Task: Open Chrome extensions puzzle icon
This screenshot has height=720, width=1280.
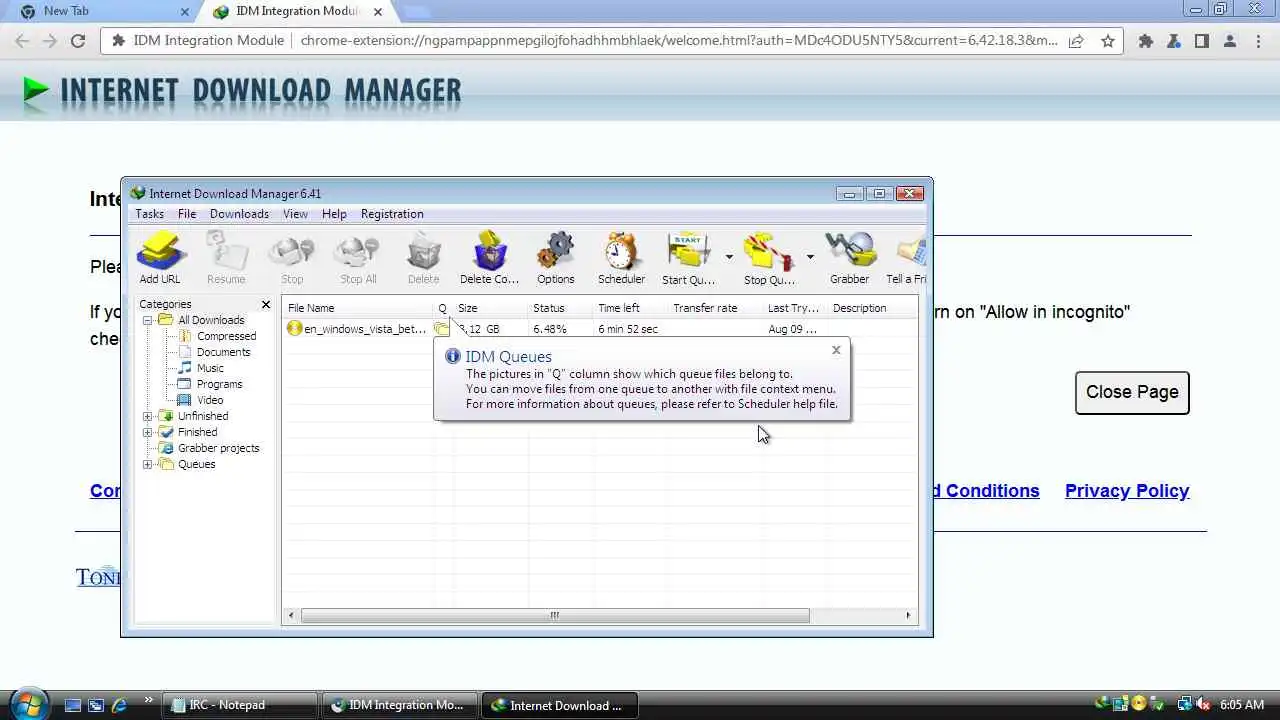Action: click(1146, 41)
